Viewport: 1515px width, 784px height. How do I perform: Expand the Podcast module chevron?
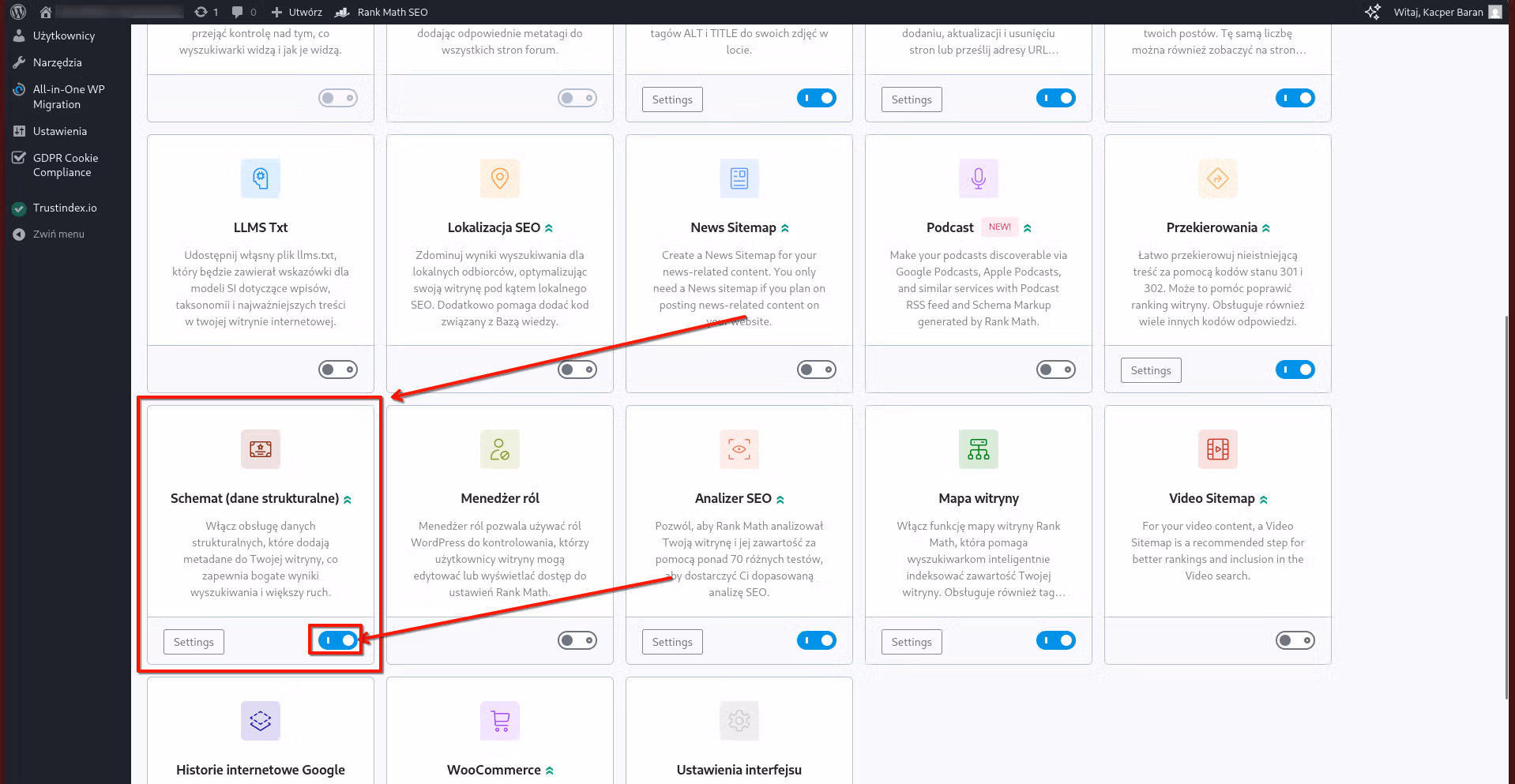point(1028,227)
